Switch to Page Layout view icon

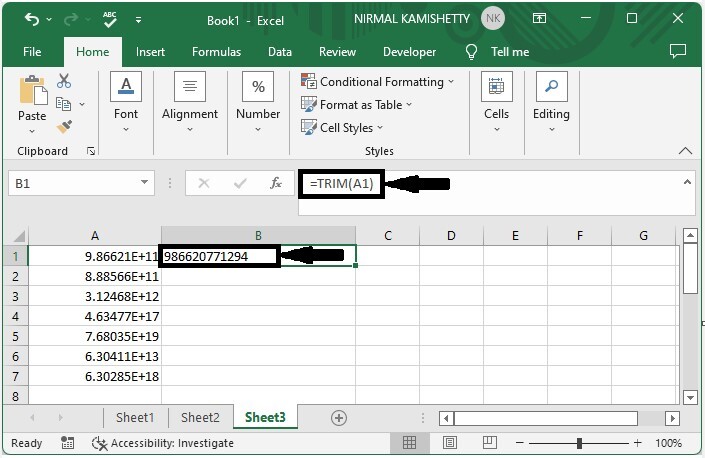pyautogui.click(x=450, y=443)
